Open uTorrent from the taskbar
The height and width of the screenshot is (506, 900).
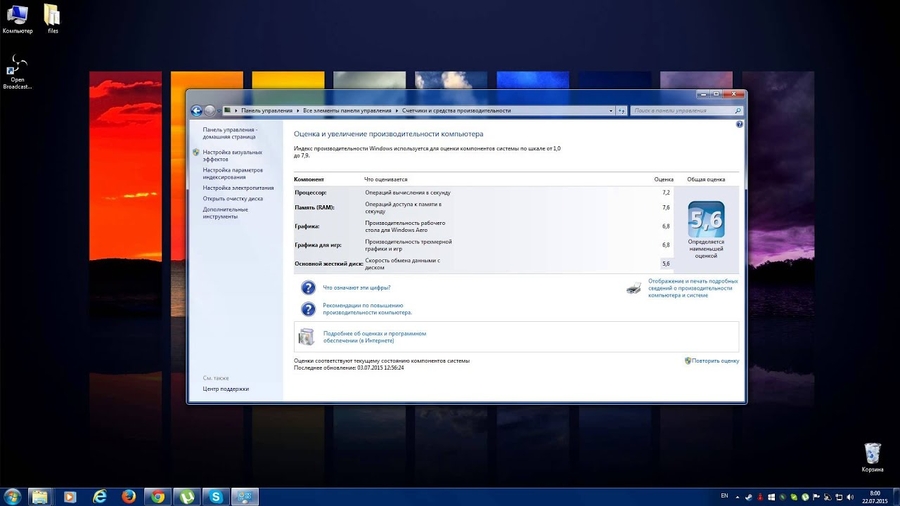186,496
